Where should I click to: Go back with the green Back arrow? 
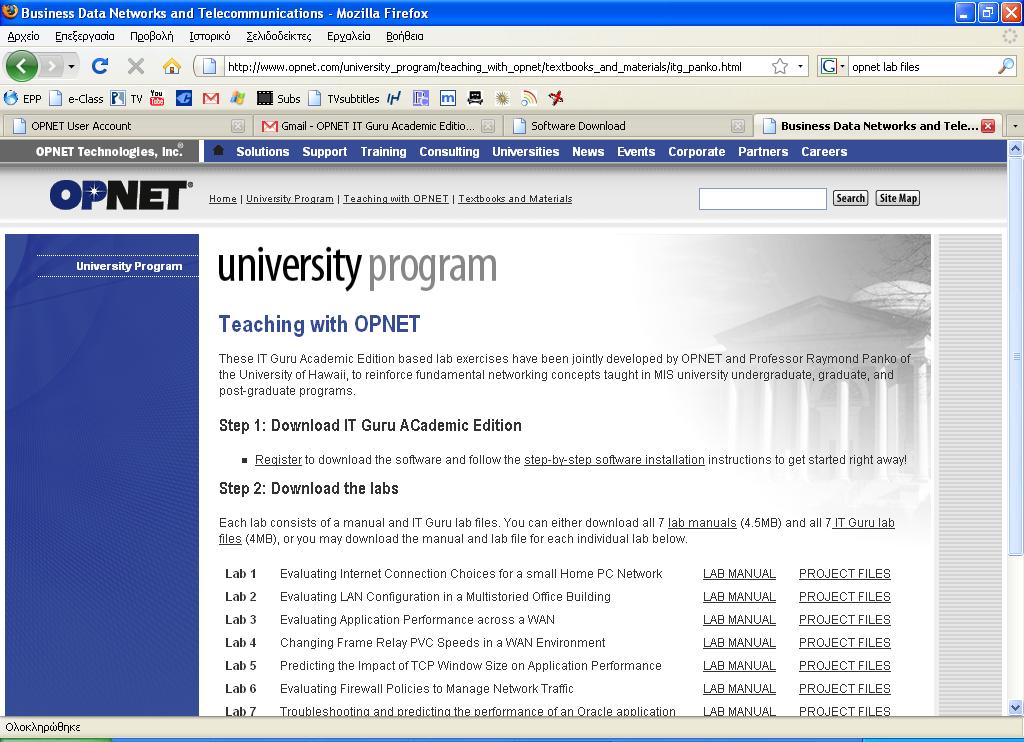pyautogui.click(x=22, y=66)
